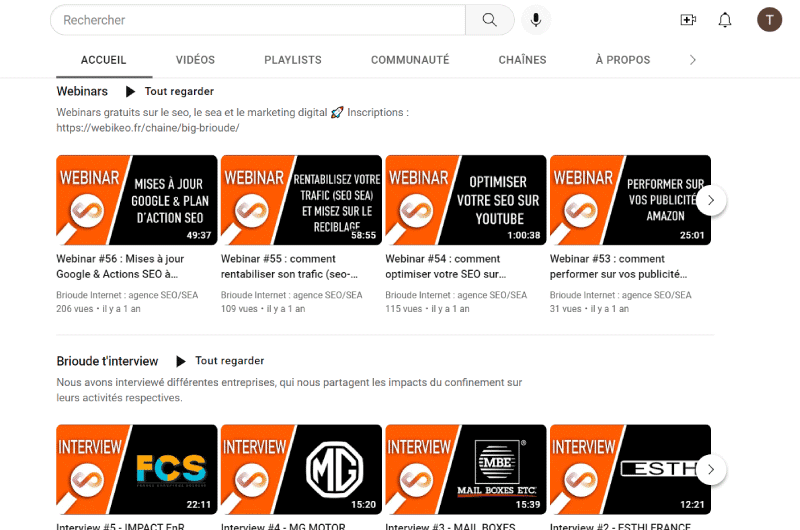
Task: Click Tout regarder for Webinars
Action: click(179, 91)
